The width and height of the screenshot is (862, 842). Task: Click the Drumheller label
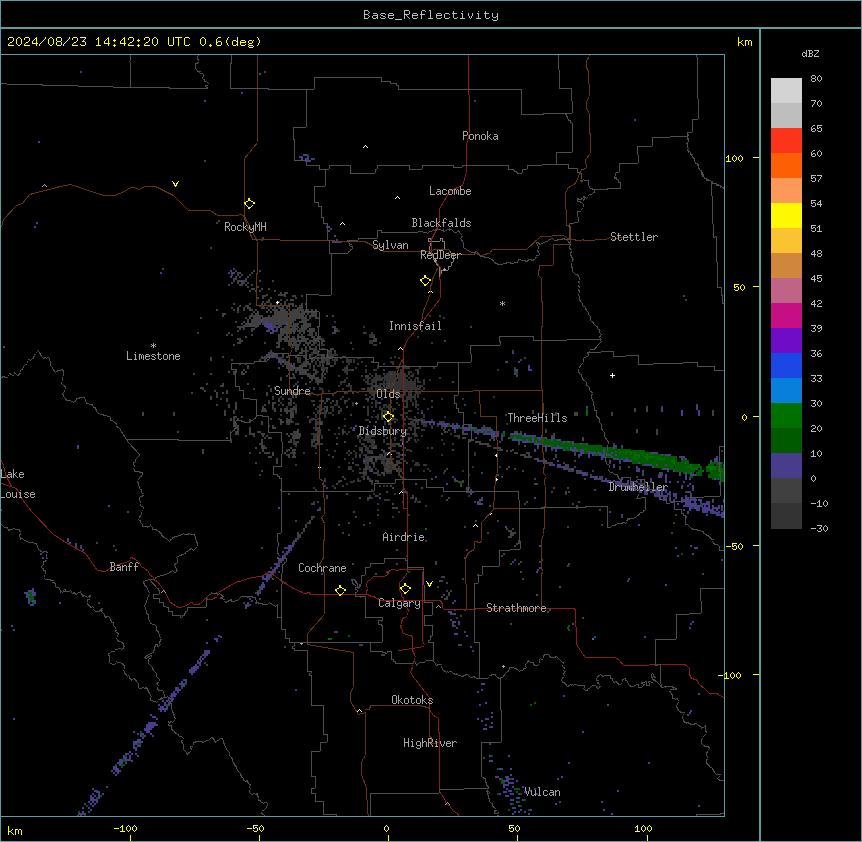(638, 487)
